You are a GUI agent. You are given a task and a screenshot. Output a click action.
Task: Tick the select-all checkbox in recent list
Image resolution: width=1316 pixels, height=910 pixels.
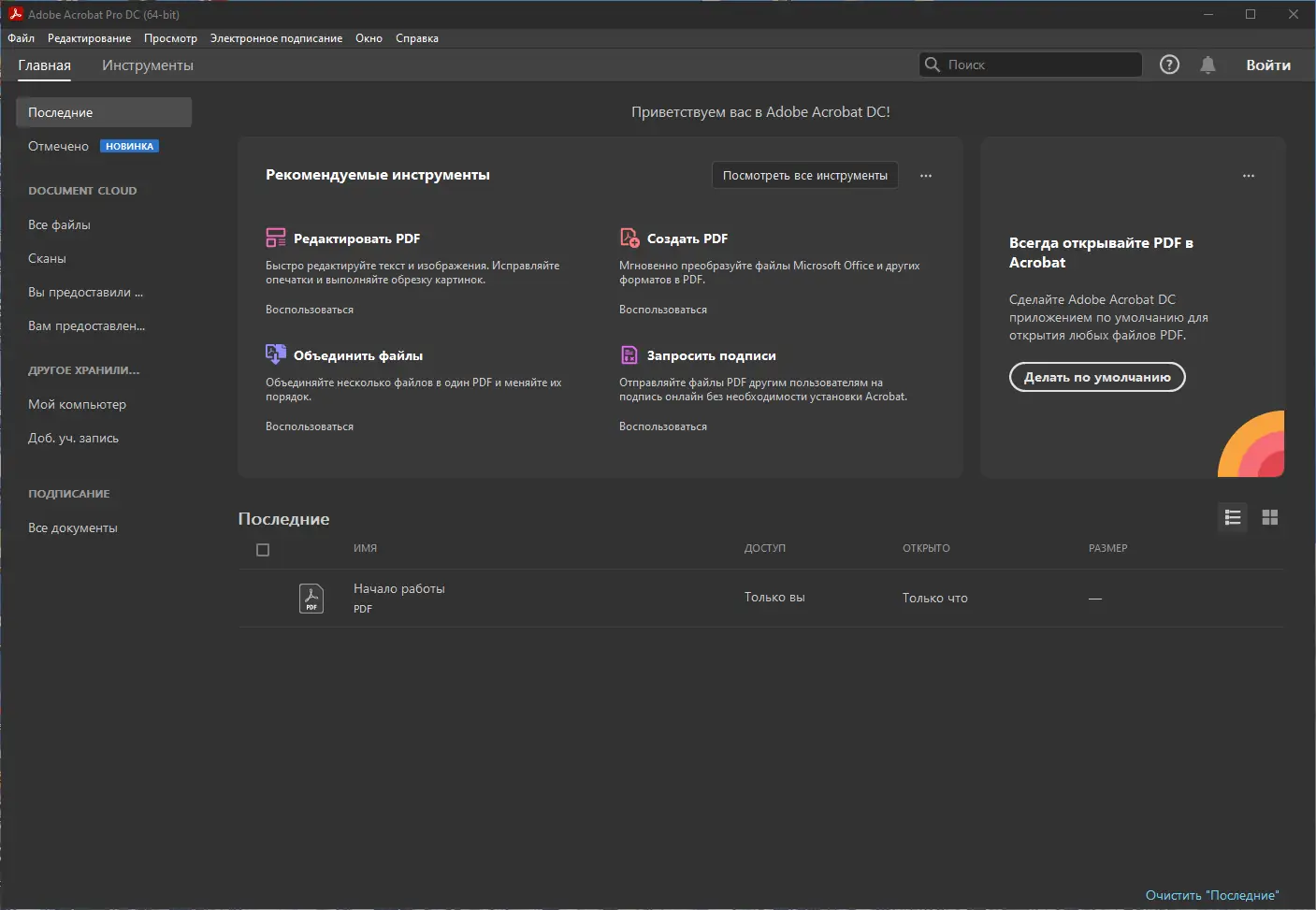[x=263, y=550]
